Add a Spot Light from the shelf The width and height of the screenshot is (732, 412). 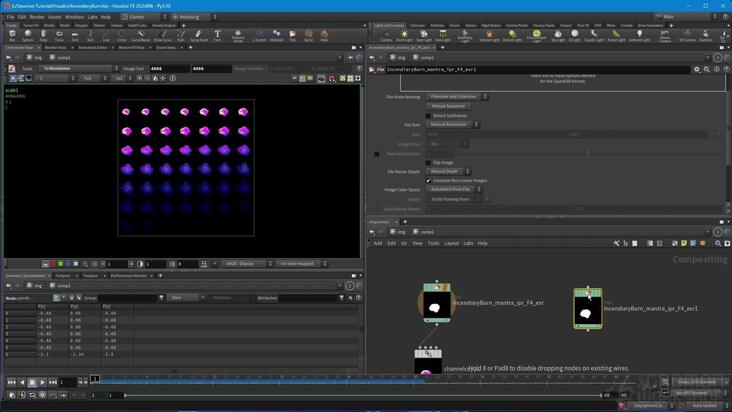424,35
